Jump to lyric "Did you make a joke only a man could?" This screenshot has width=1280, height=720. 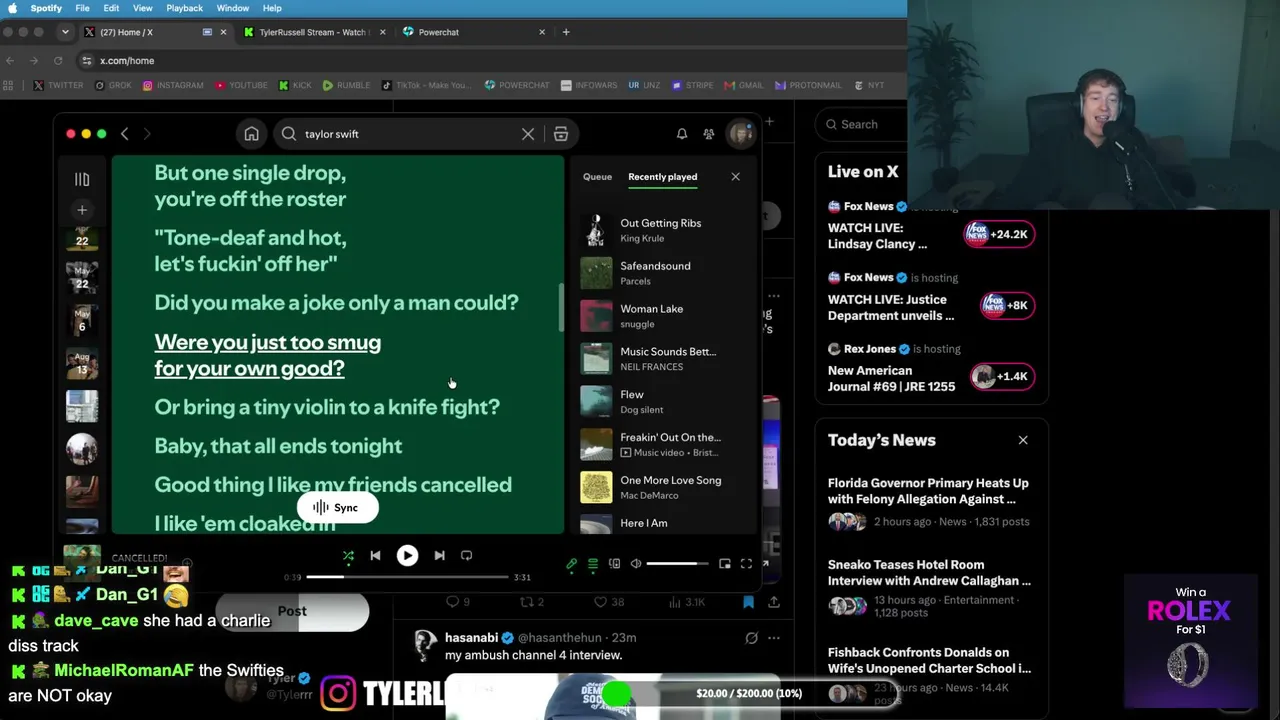pos(336,302)
